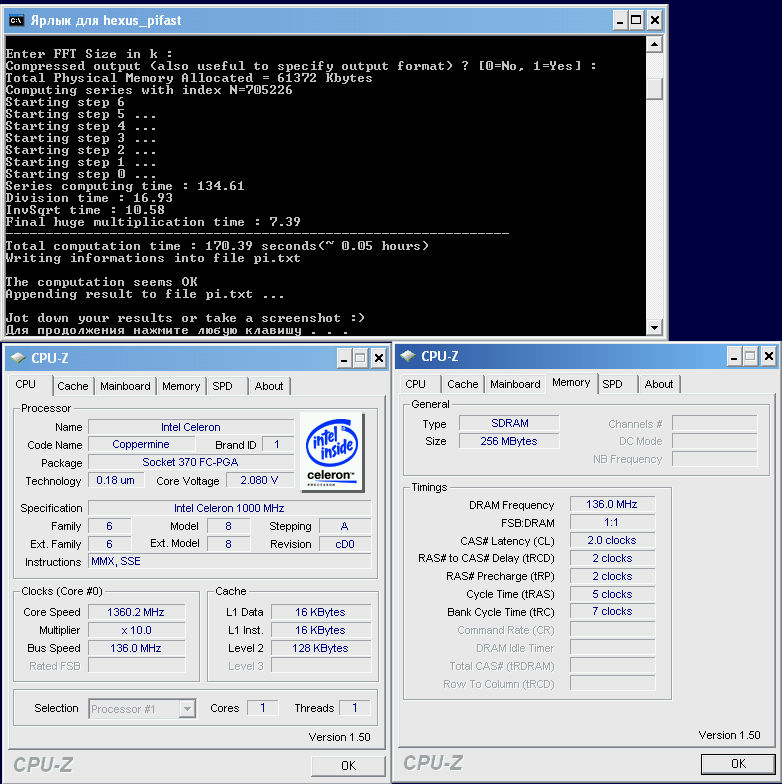Select the Memory tab in right CPU-Z window
The image size is (782, 784).
[572, 382]
